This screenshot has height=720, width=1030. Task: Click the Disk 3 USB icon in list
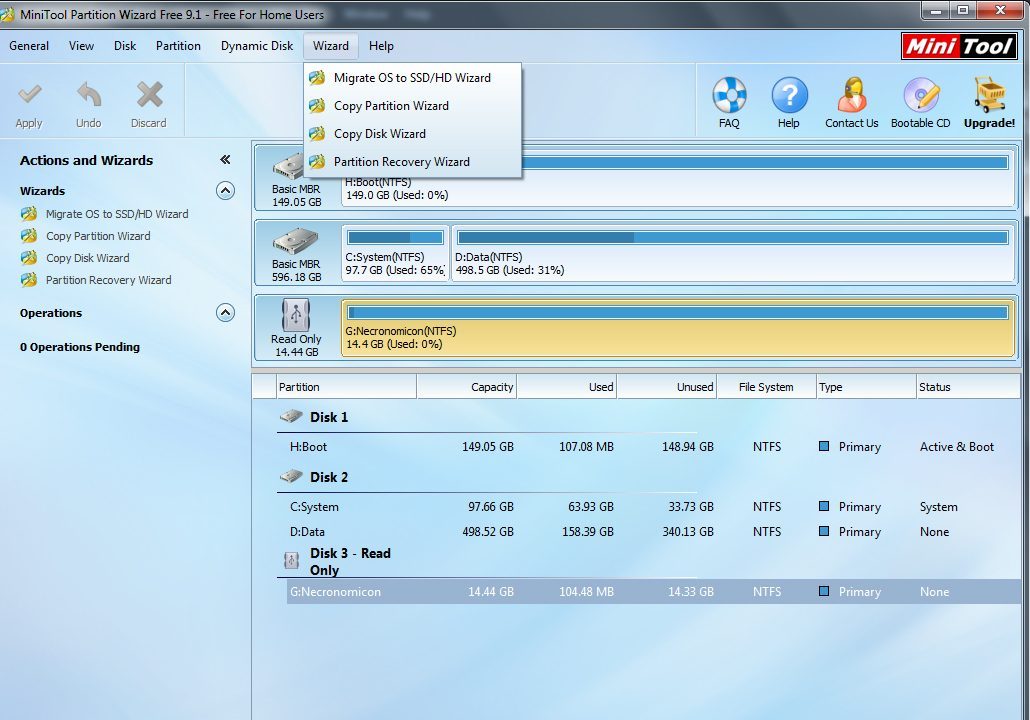pyautogui.click(x=292, y=560)
